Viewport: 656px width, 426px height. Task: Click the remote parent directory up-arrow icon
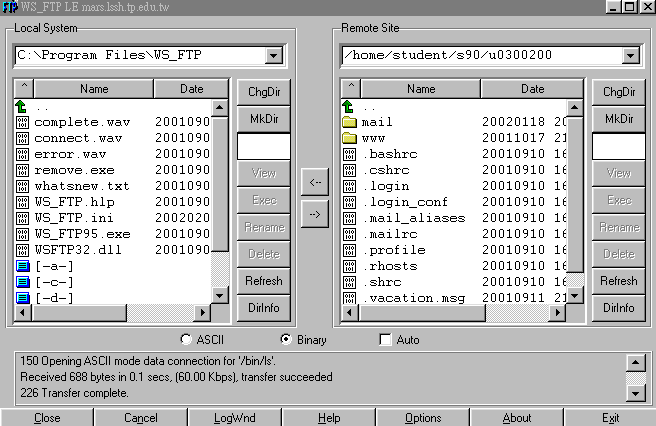pyautogui.click(x=348, y=106)
